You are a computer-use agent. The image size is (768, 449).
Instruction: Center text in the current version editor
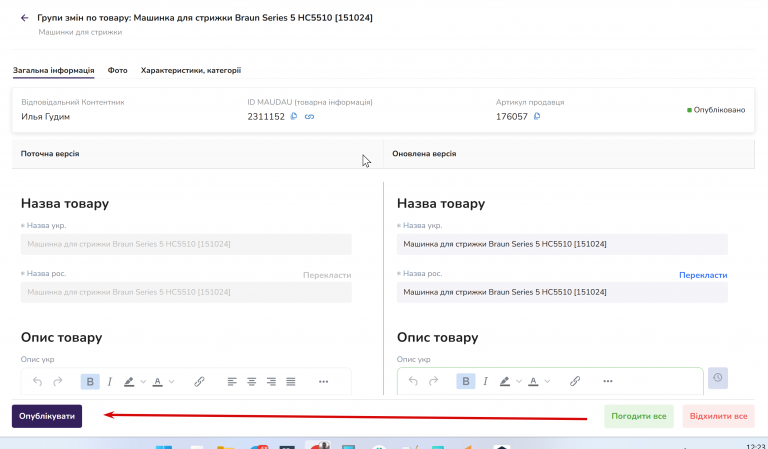tap(252, 381)
